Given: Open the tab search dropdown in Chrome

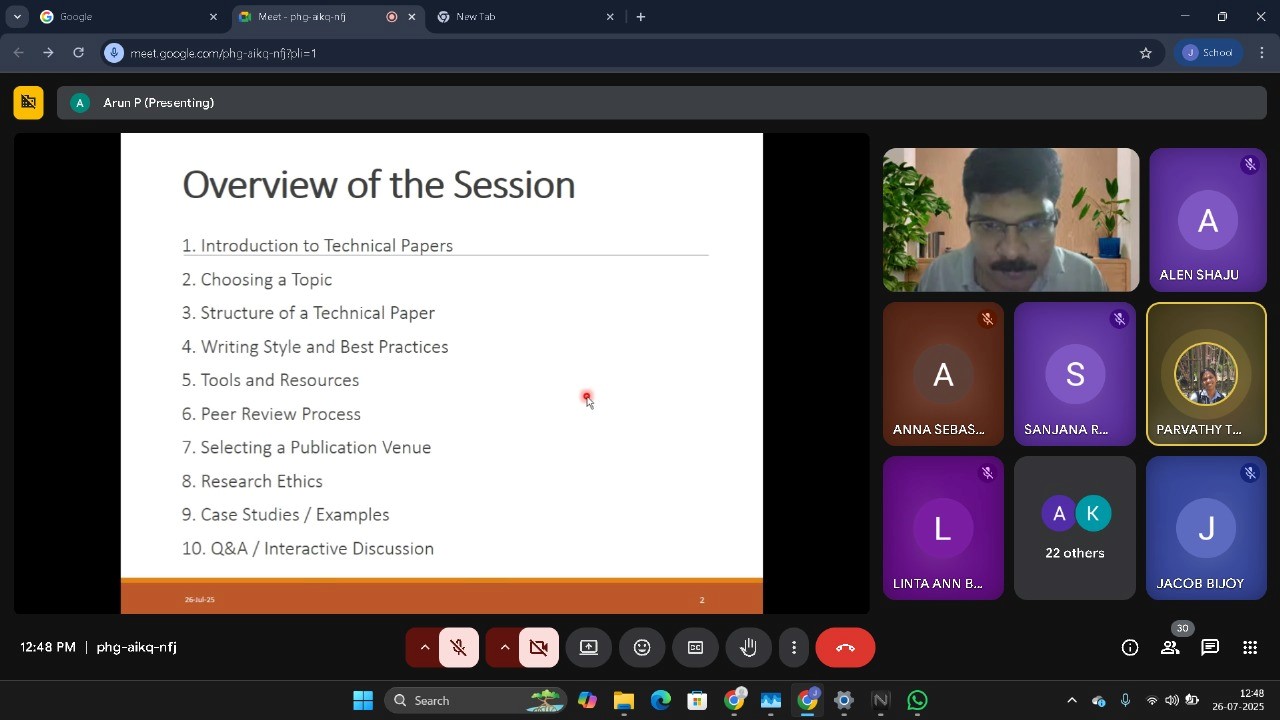Looking at the screenshot, I should pyautogui.click(x=17, y=17).
